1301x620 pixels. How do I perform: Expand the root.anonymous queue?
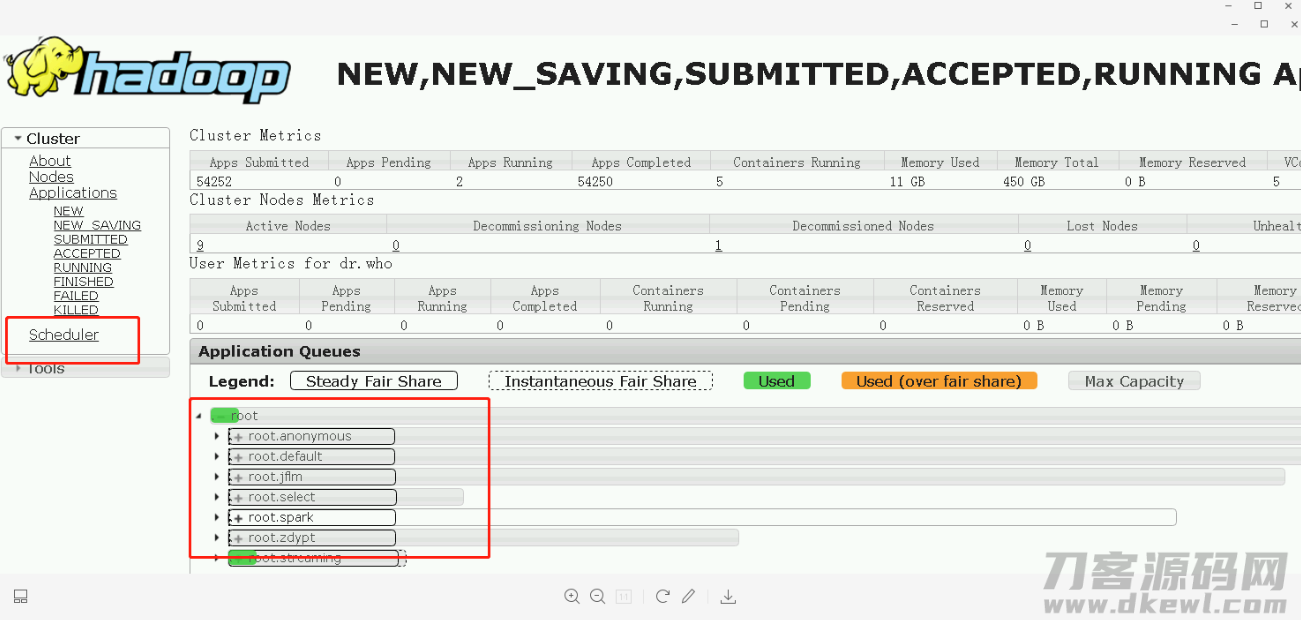(216, 436)
